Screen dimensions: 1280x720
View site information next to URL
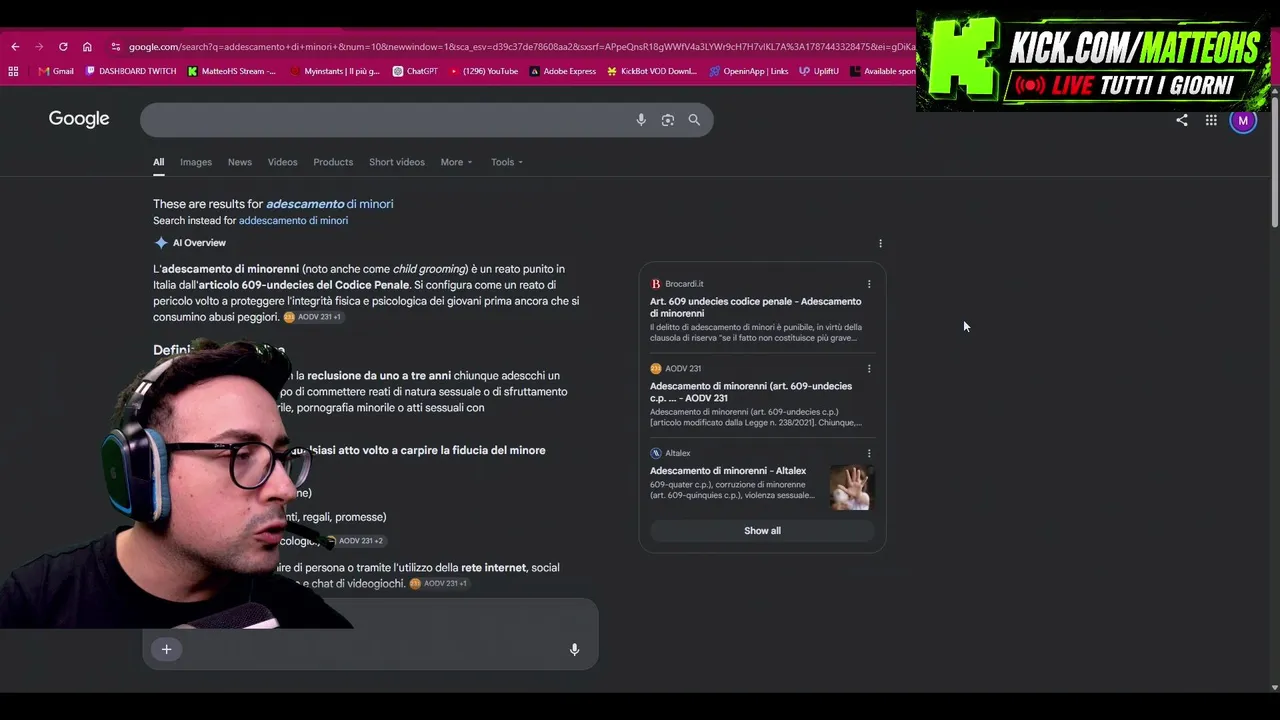tap(116, 47)
